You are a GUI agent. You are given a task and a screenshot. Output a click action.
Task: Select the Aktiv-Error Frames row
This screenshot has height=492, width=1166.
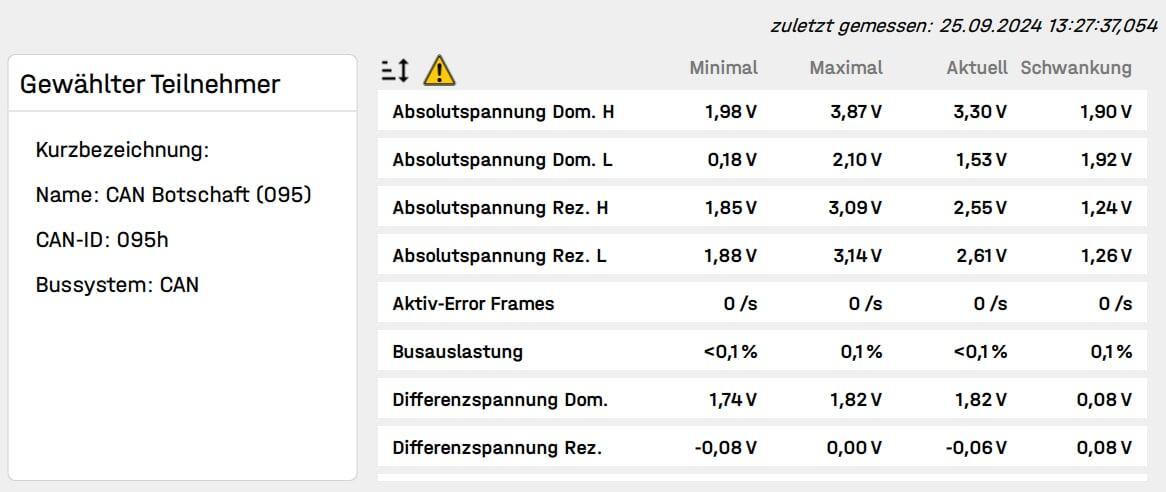[x=473, y=303]
